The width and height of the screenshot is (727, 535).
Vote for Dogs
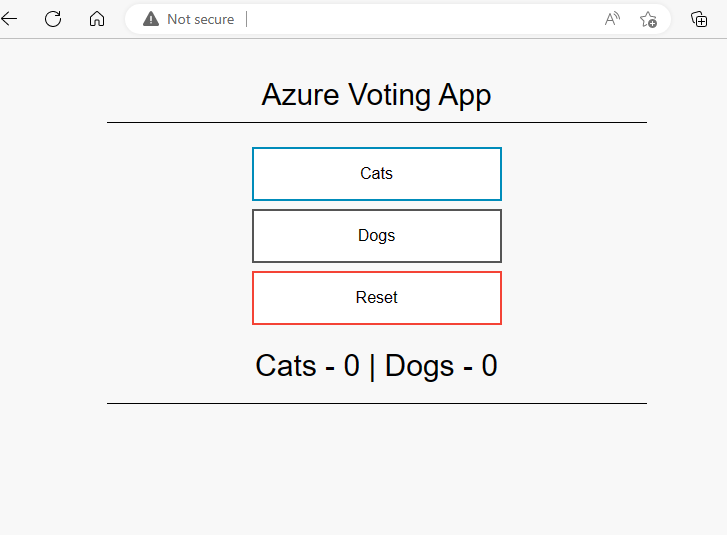tap(376, 236)
